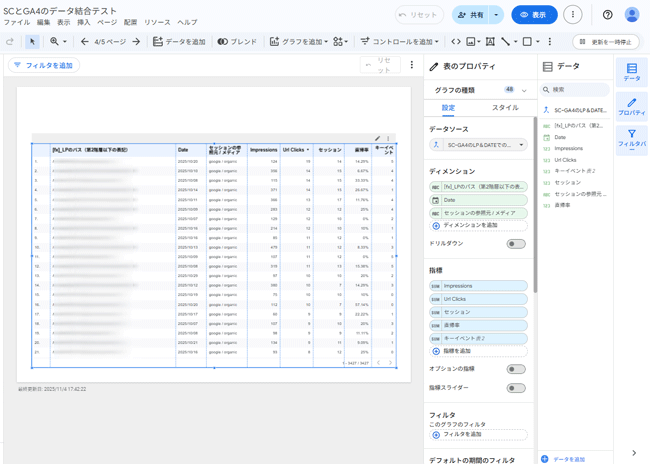Viewport: 650px width, 464px height.
Task: Open the embed URL code icon
Action: [456, 42]
